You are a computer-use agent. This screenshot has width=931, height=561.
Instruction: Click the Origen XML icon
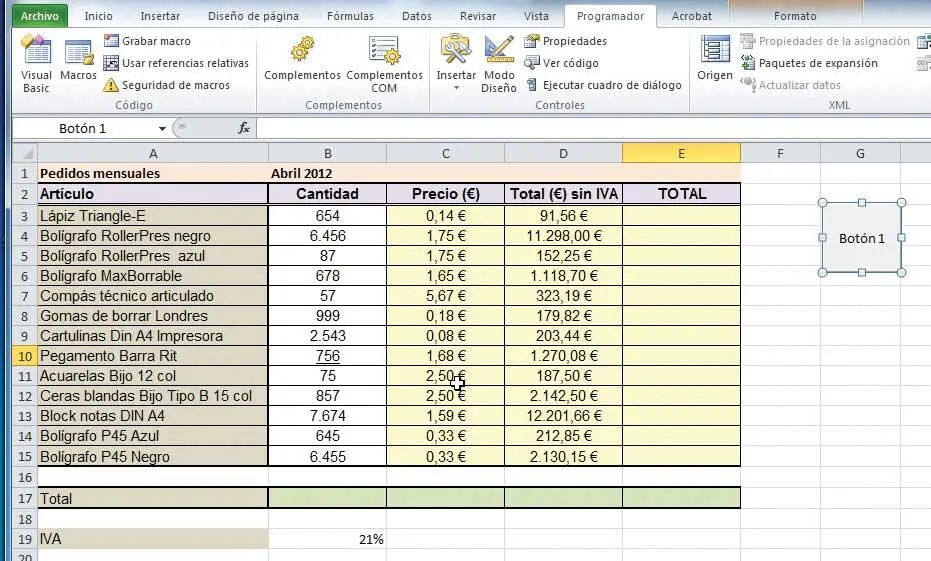(x=715, y=61)
